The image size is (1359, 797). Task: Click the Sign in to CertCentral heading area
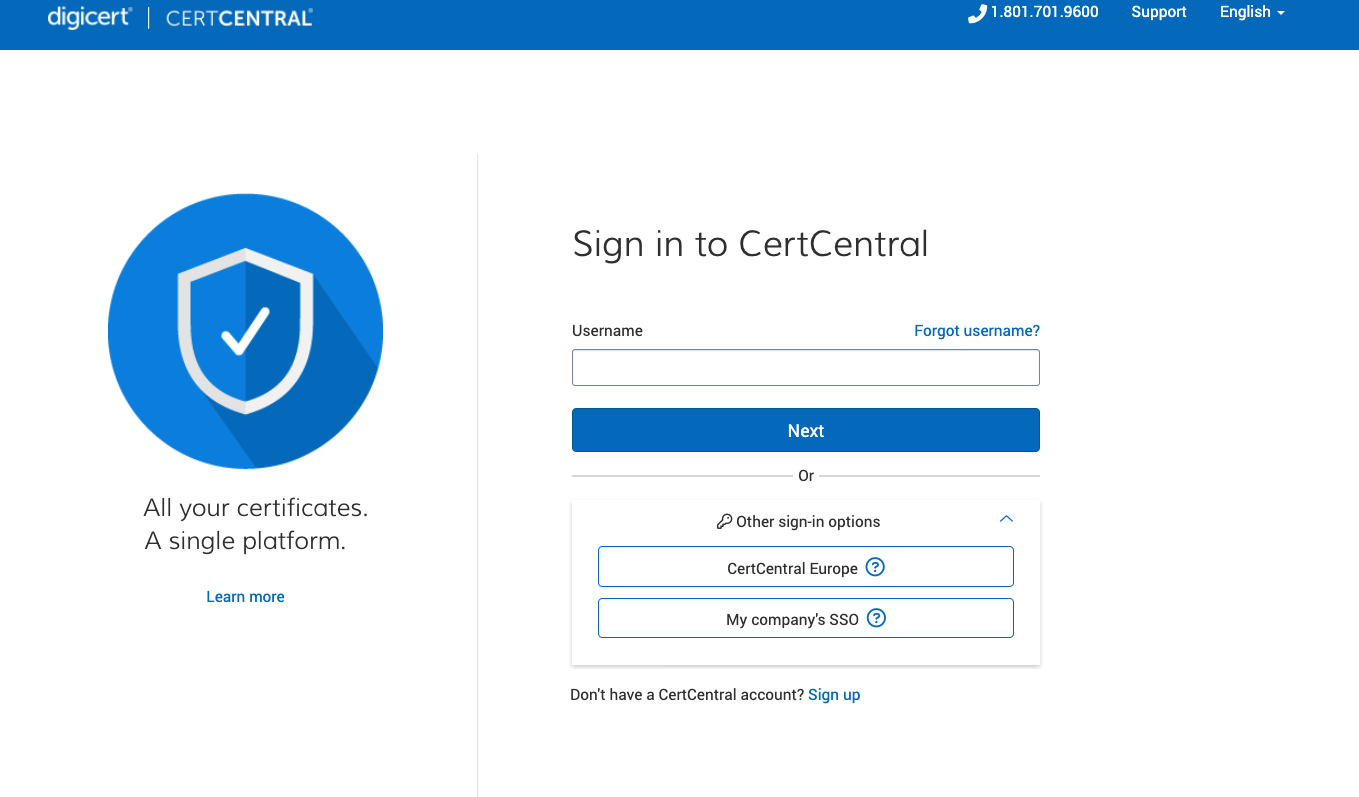pyautogui.click(x=750, y=243)
